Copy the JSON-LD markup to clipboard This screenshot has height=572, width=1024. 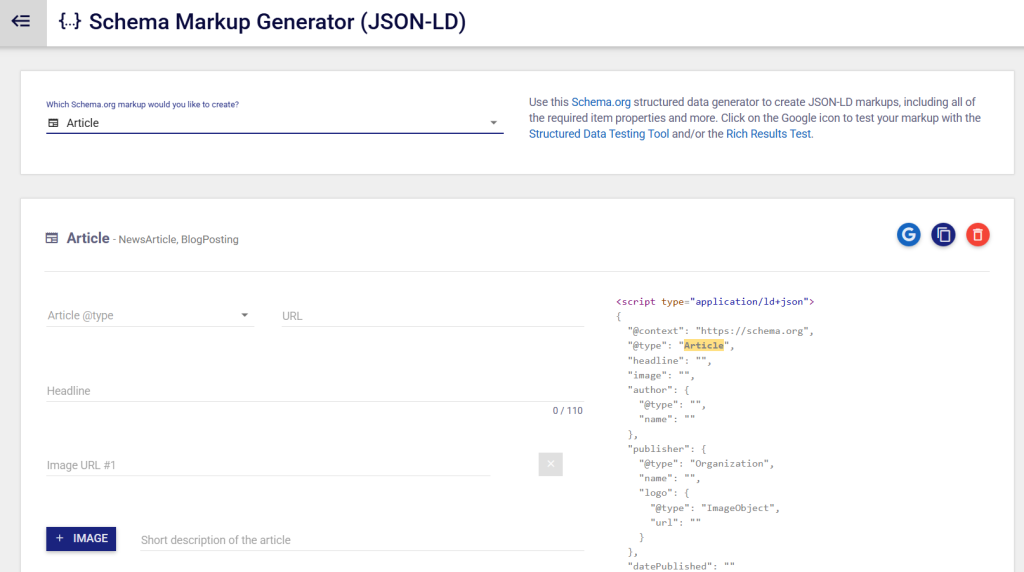(943, 234)
